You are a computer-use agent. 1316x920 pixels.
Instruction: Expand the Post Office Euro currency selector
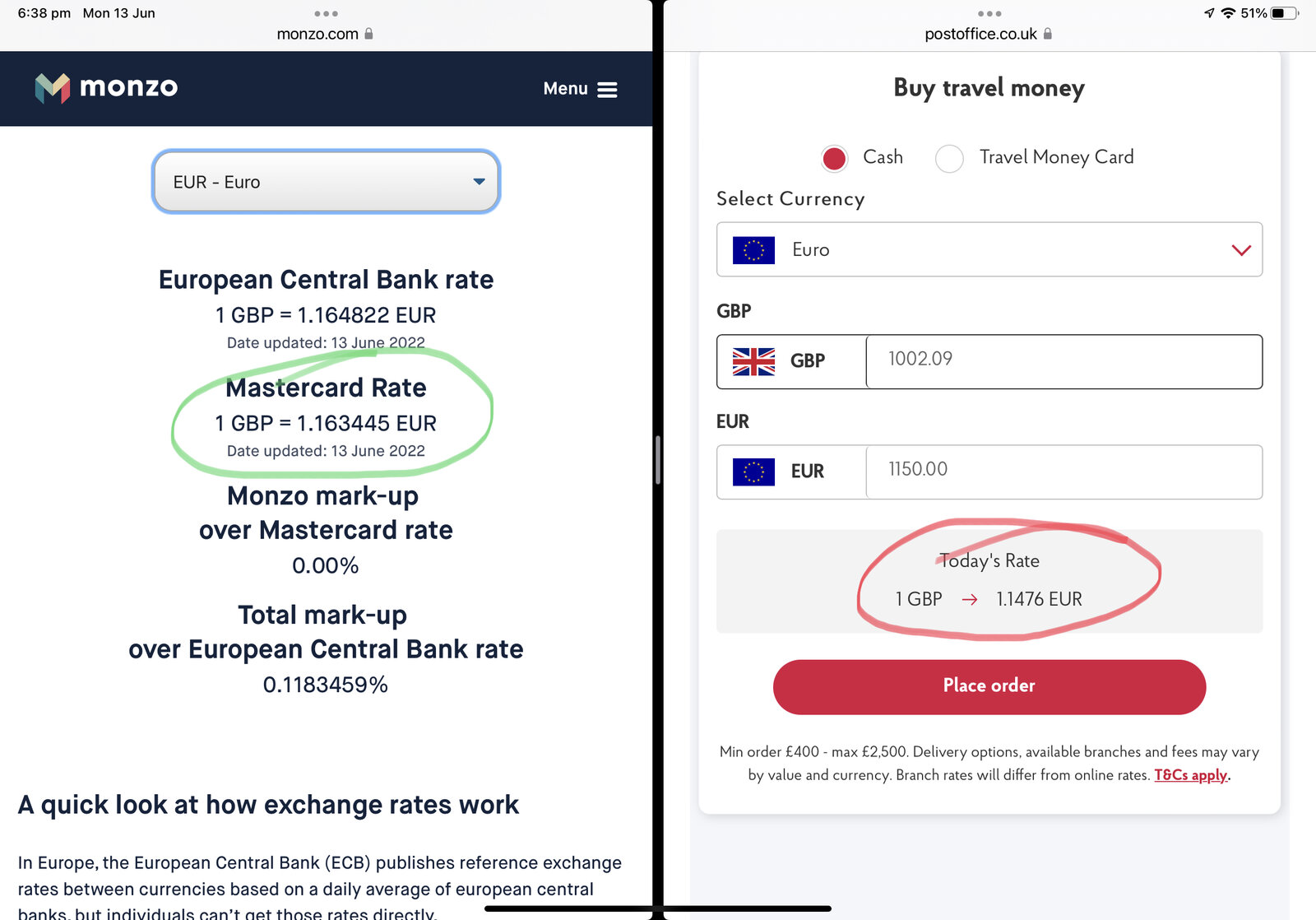pos(989,249)
